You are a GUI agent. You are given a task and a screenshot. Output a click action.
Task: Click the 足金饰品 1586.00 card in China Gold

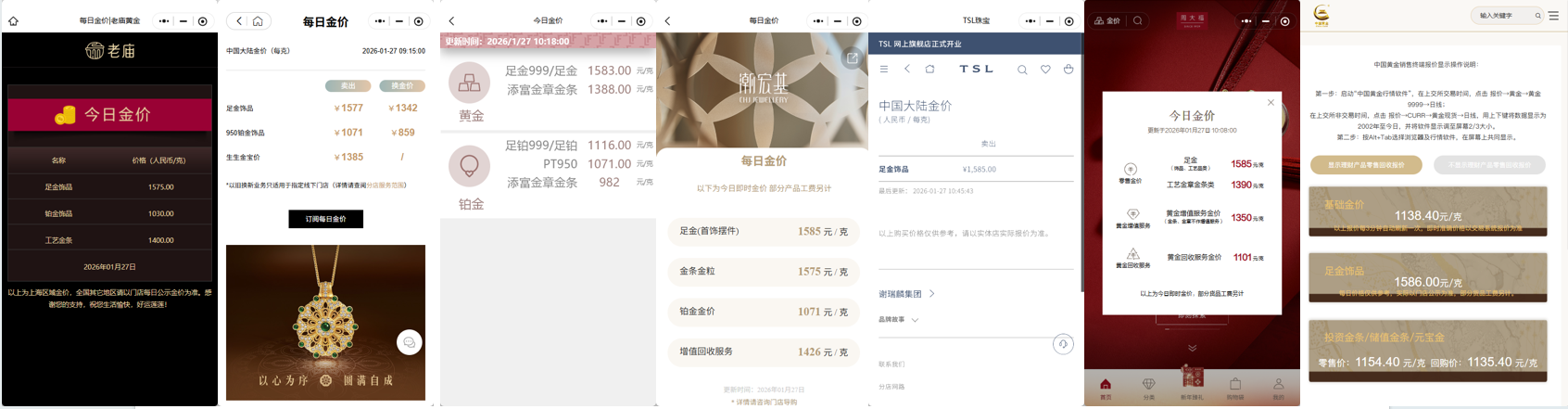[x=1427, y=277]
